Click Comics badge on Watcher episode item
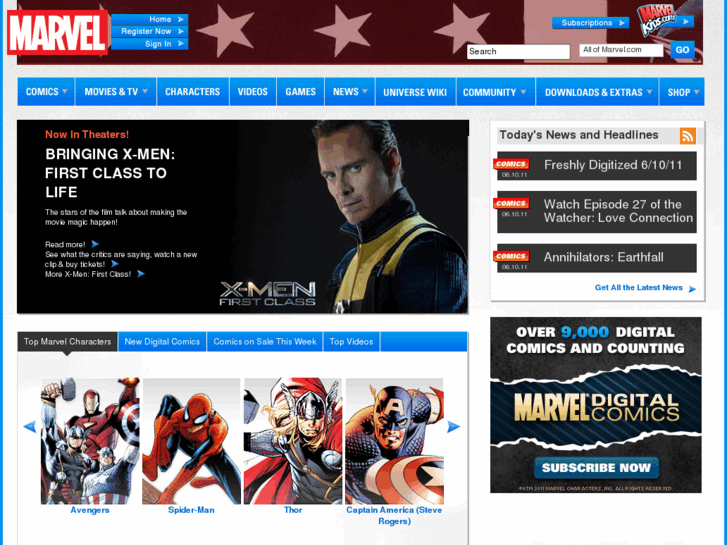This screenshot has width=727, height=545. pos(511,203)
